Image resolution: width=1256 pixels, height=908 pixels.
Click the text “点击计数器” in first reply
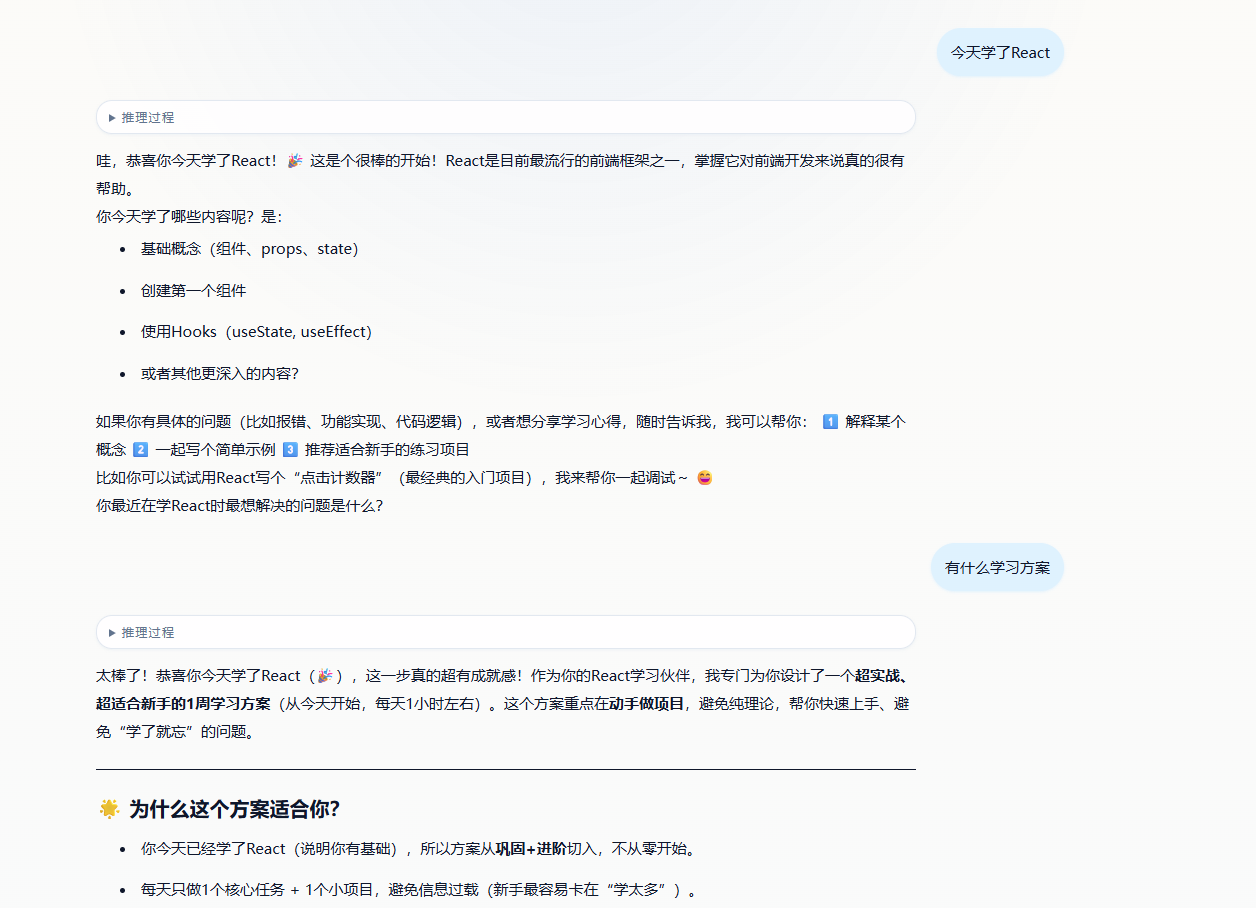pyautogui.click(x=338, y=478)
